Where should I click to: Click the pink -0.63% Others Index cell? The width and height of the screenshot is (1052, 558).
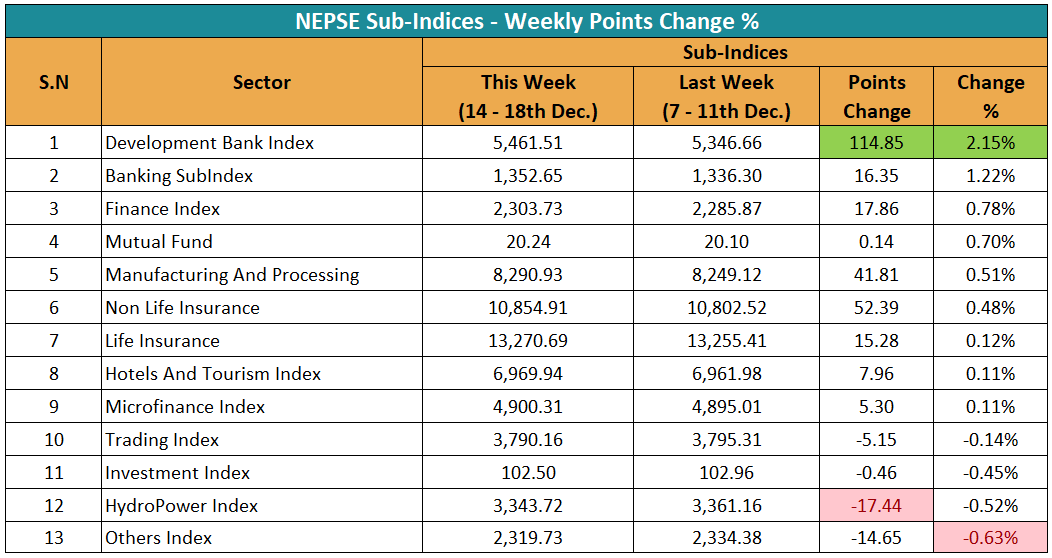click(x=990, y=539)
